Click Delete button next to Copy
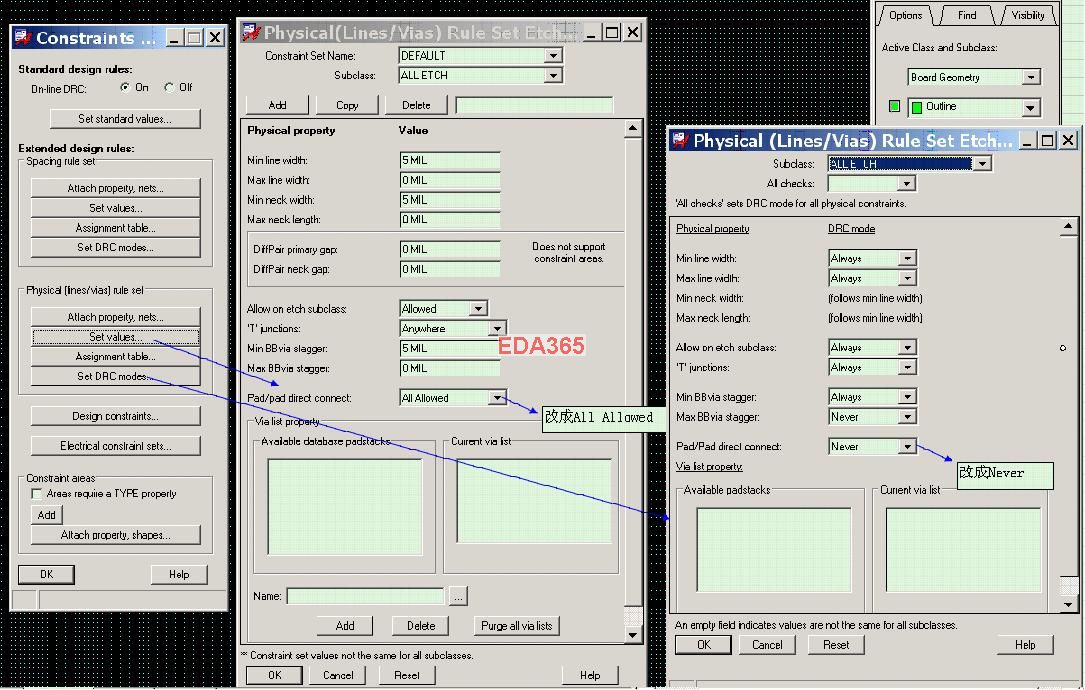The height and width of the screenshot is (690, 1085). (x=416, y=105)
